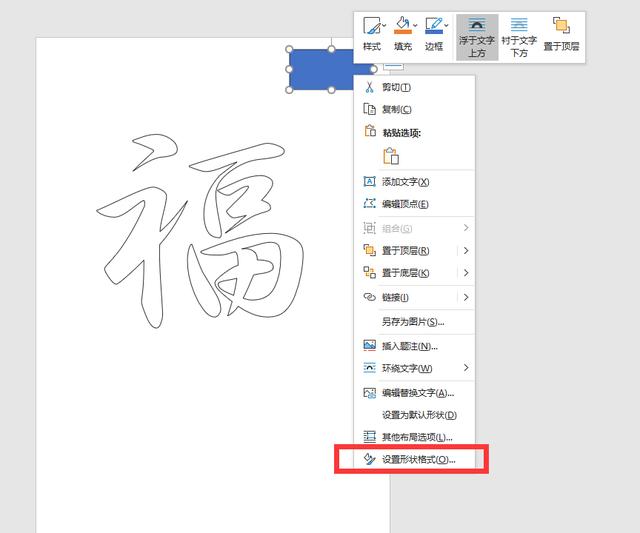Viewport: 640px width, 533px height.
Task: Expand the 边框 dropdown arrow
Action: (447, 25)
